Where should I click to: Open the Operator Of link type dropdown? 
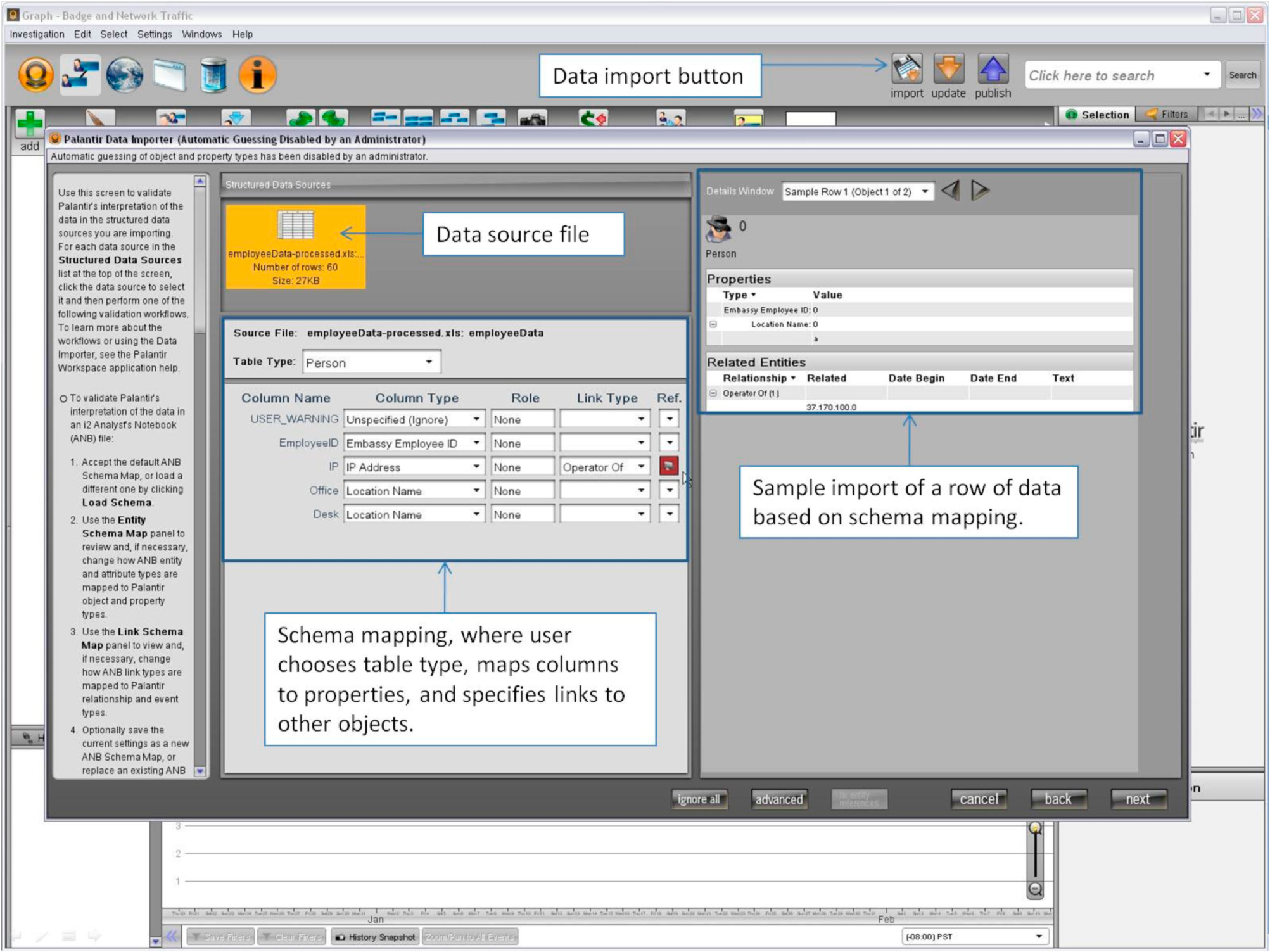(605, 467)
